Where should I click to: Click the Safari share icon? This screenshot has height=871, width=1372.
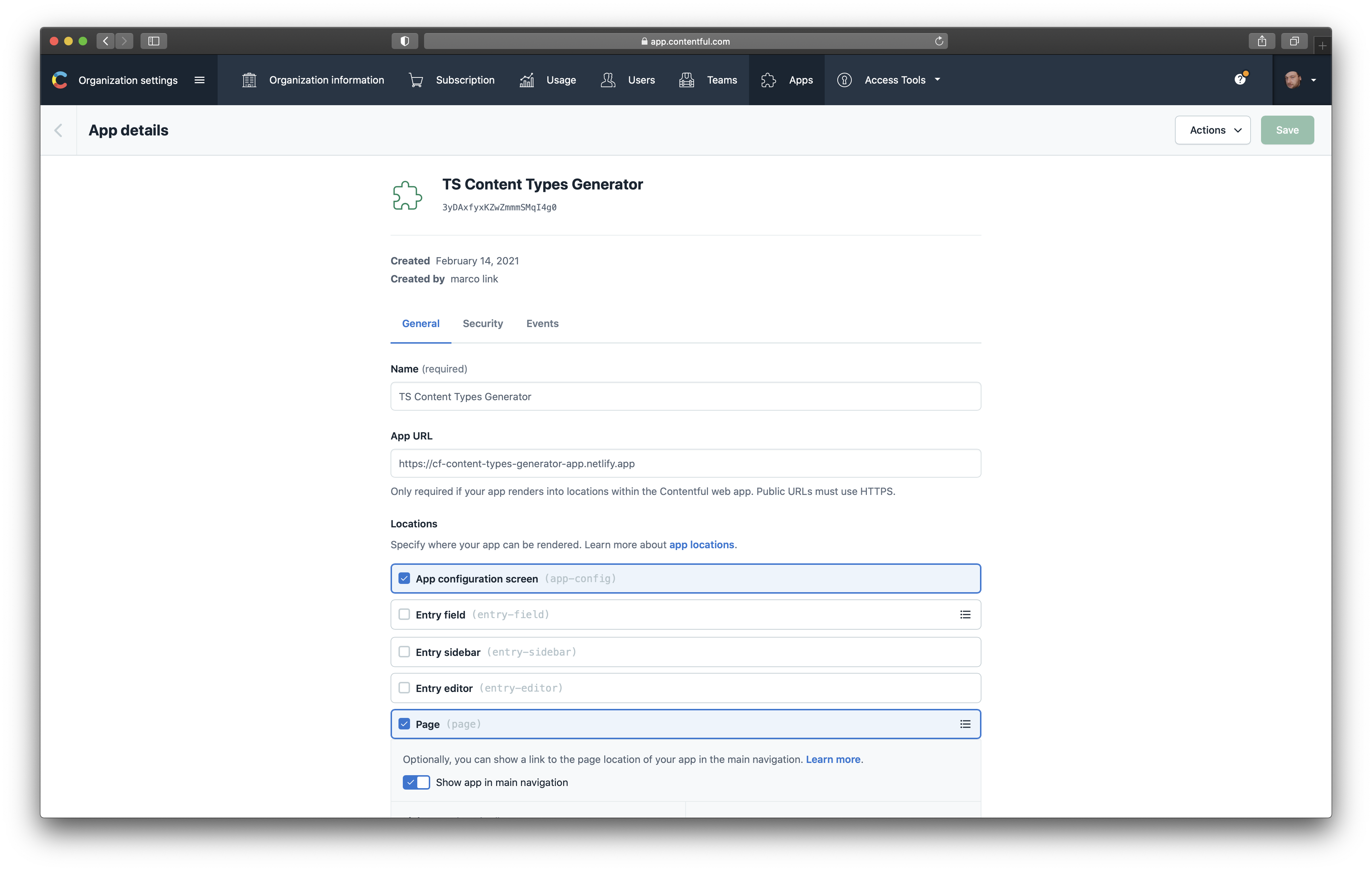pos(1261,41)
